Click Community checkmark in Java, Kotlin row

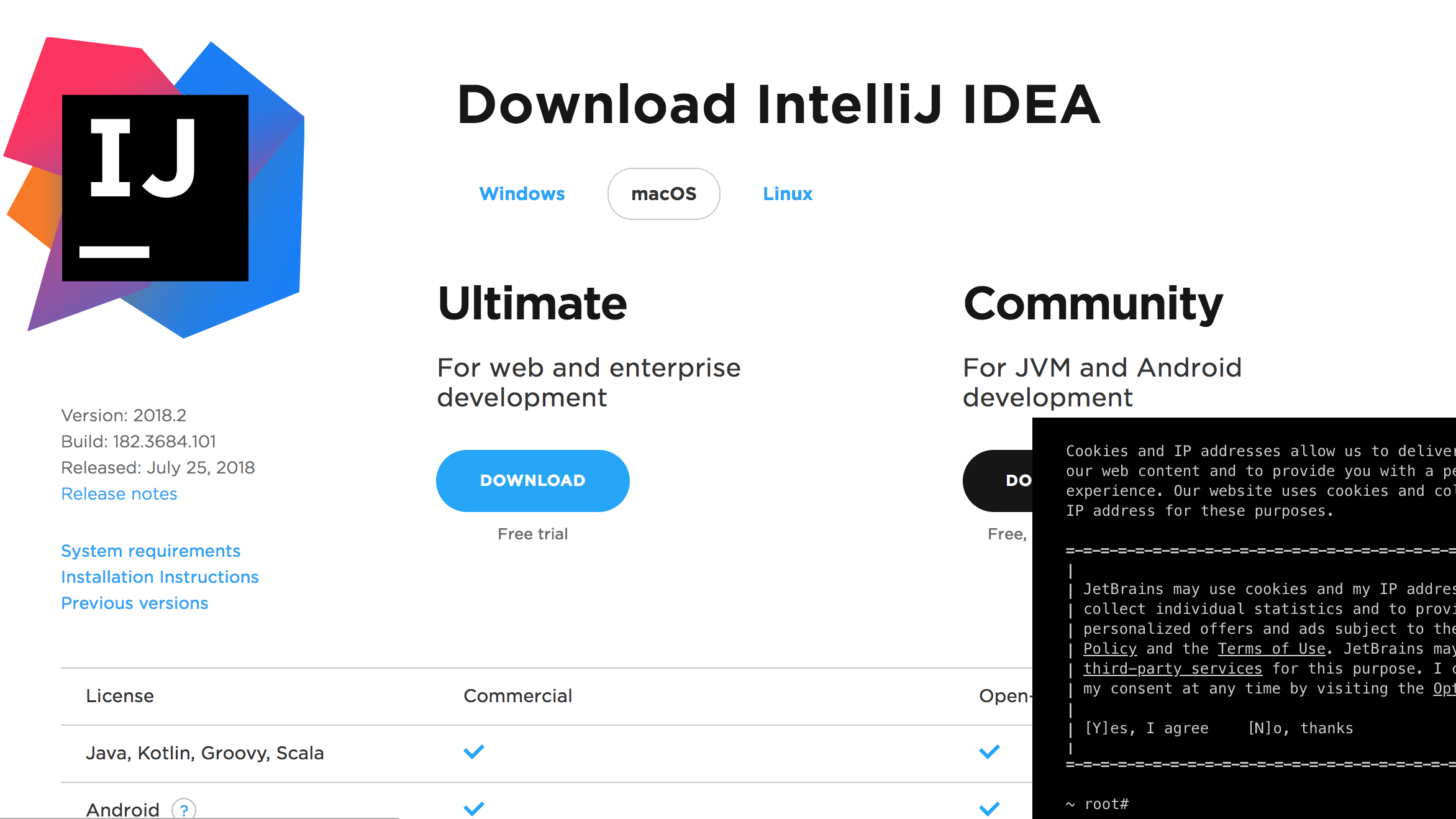click(x=990, y=752)
